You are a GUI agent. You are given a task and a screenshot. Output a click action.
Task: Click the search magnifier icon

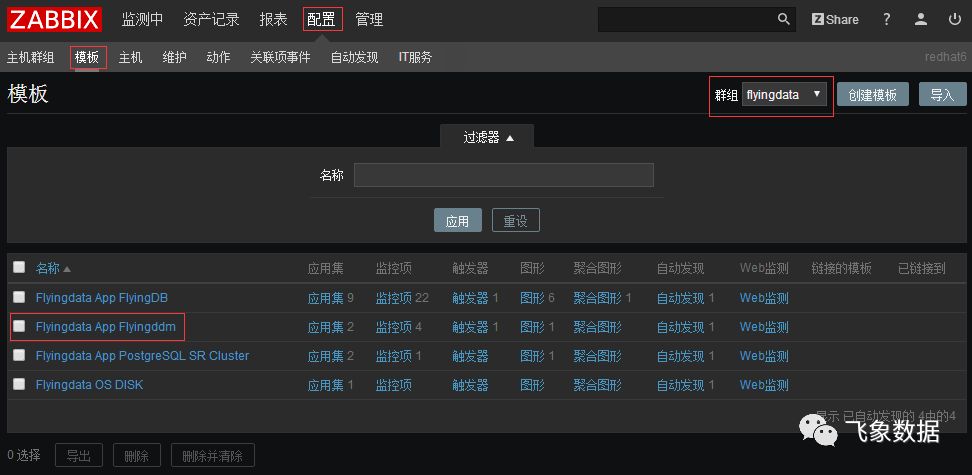pyautogui.click(x=784, y=19)
